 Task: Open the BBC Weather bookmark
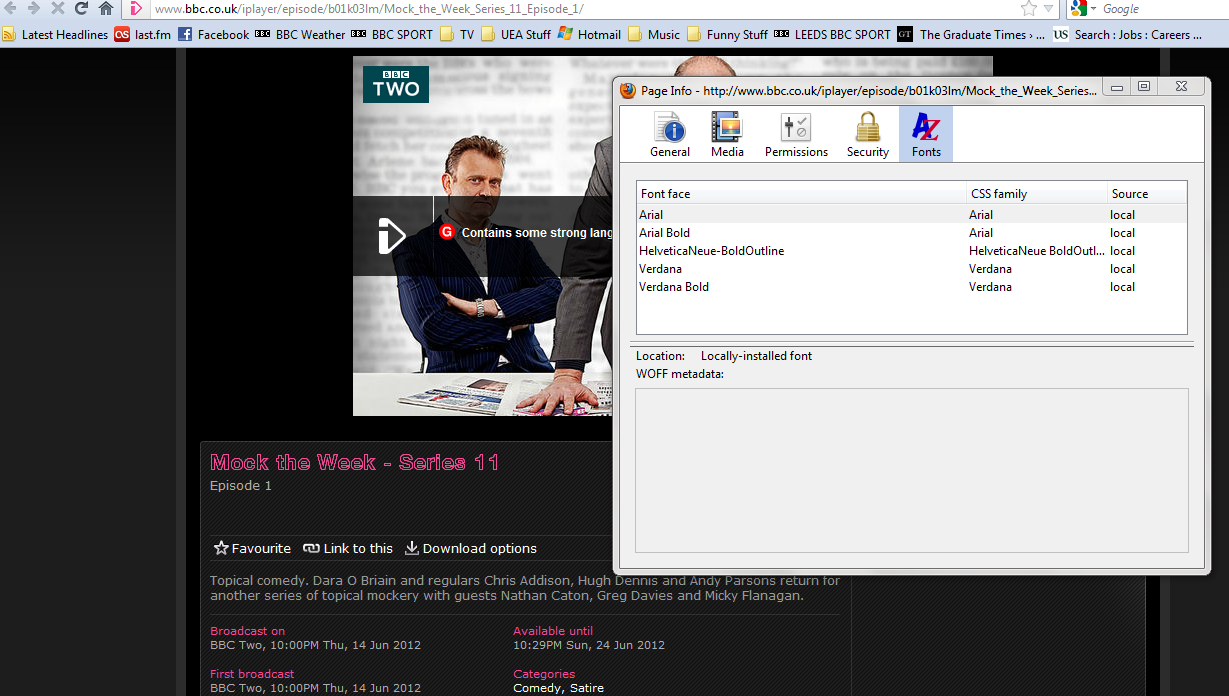pyautogui.click(x=300, y=34)
